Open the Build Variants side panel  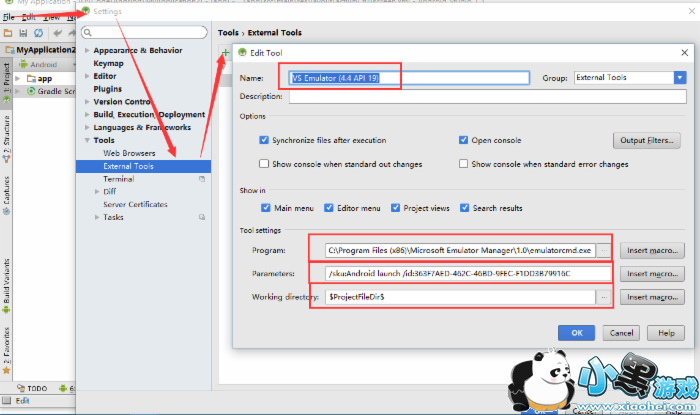(x=6, y=286)
